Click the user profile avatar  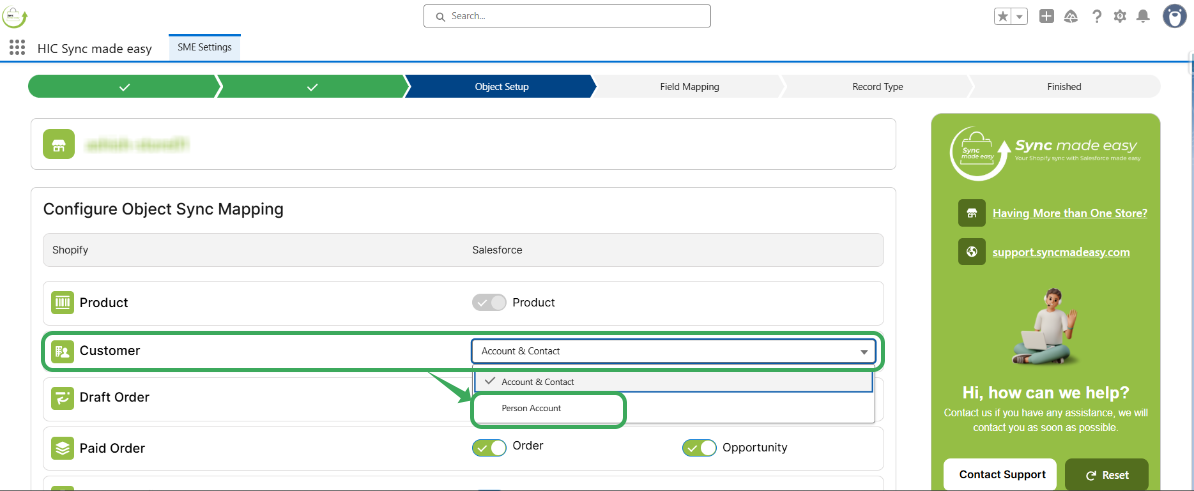pos(1175,16)
